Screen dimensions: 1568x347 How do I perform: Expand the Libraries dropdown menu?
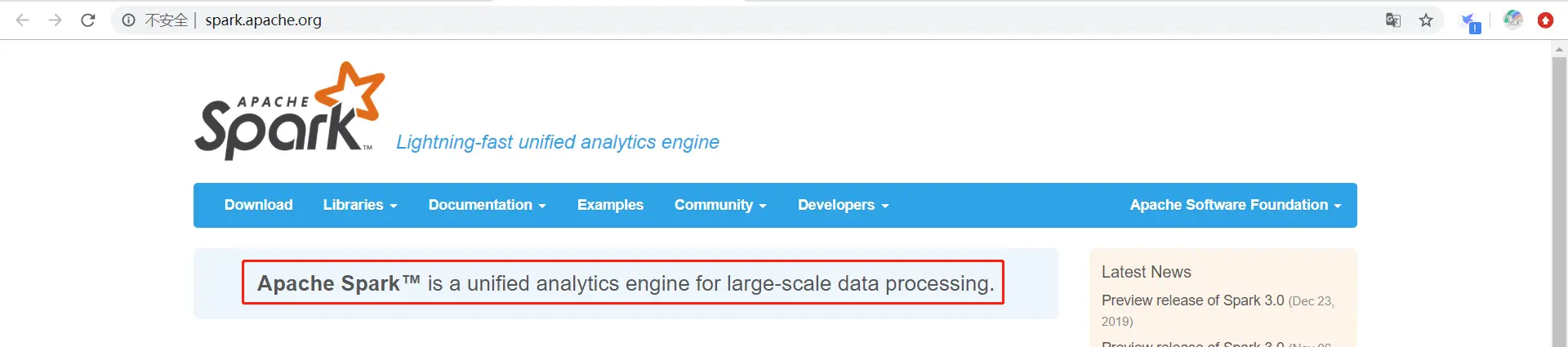tap(360, 205)
